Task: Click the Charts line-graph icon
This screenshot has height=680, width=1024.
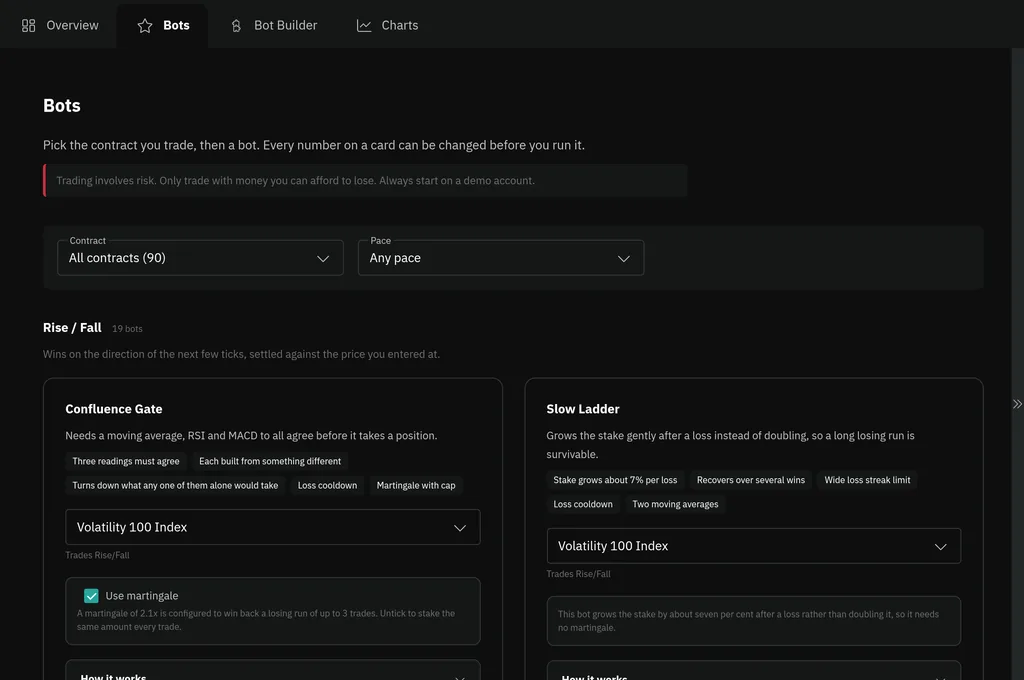Action: [x=364, y=25]
